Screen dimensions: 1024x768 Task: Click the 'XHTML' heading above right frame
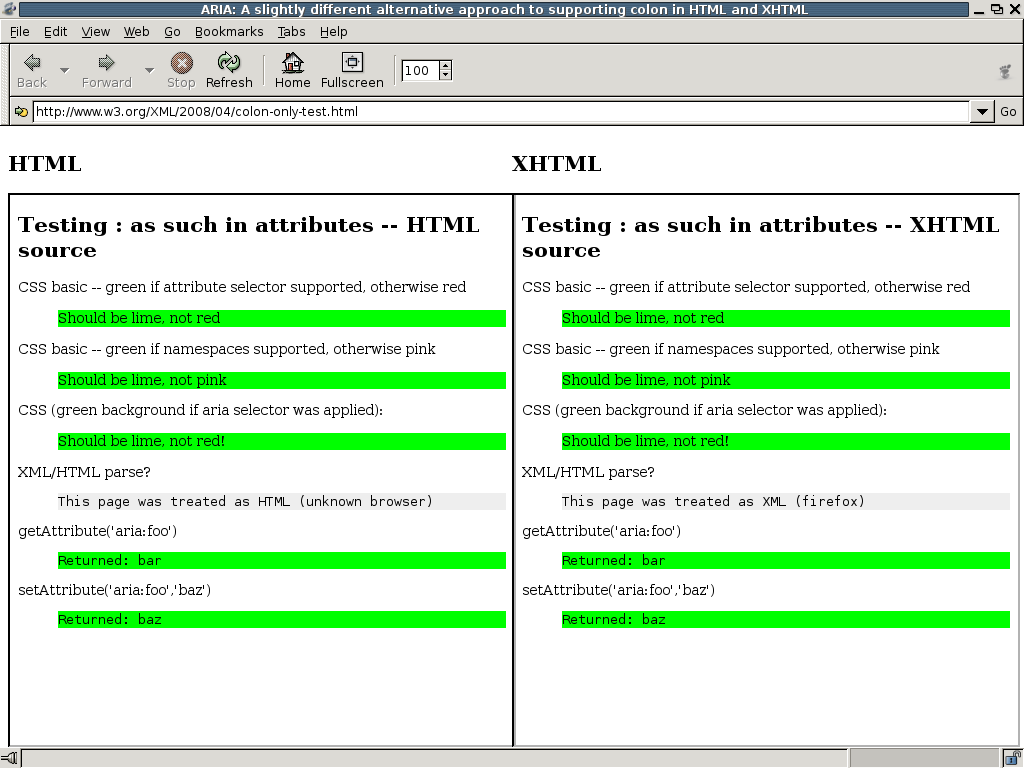[556, 163]
